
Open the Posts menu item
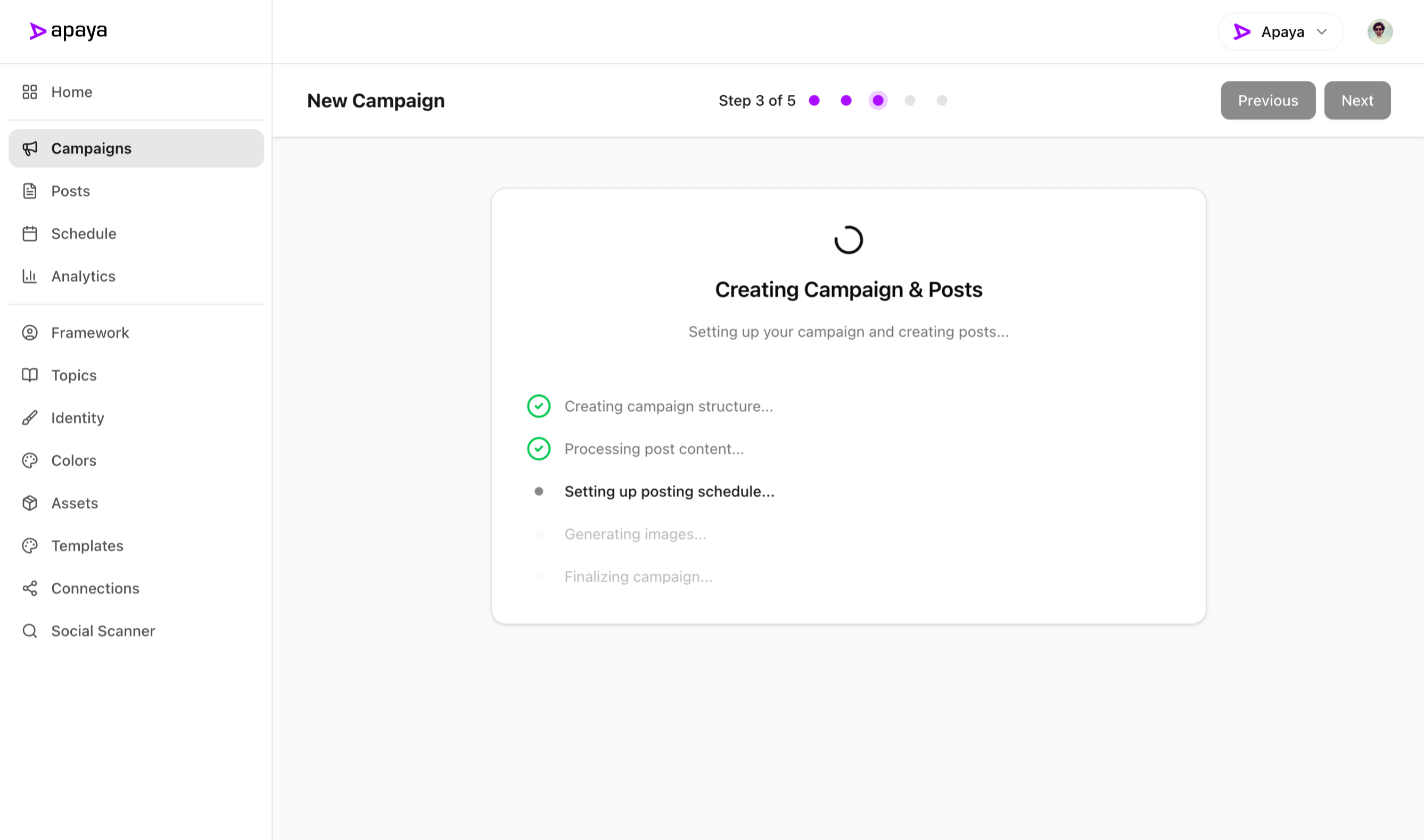pyautogui.click(x=71, y=191)
